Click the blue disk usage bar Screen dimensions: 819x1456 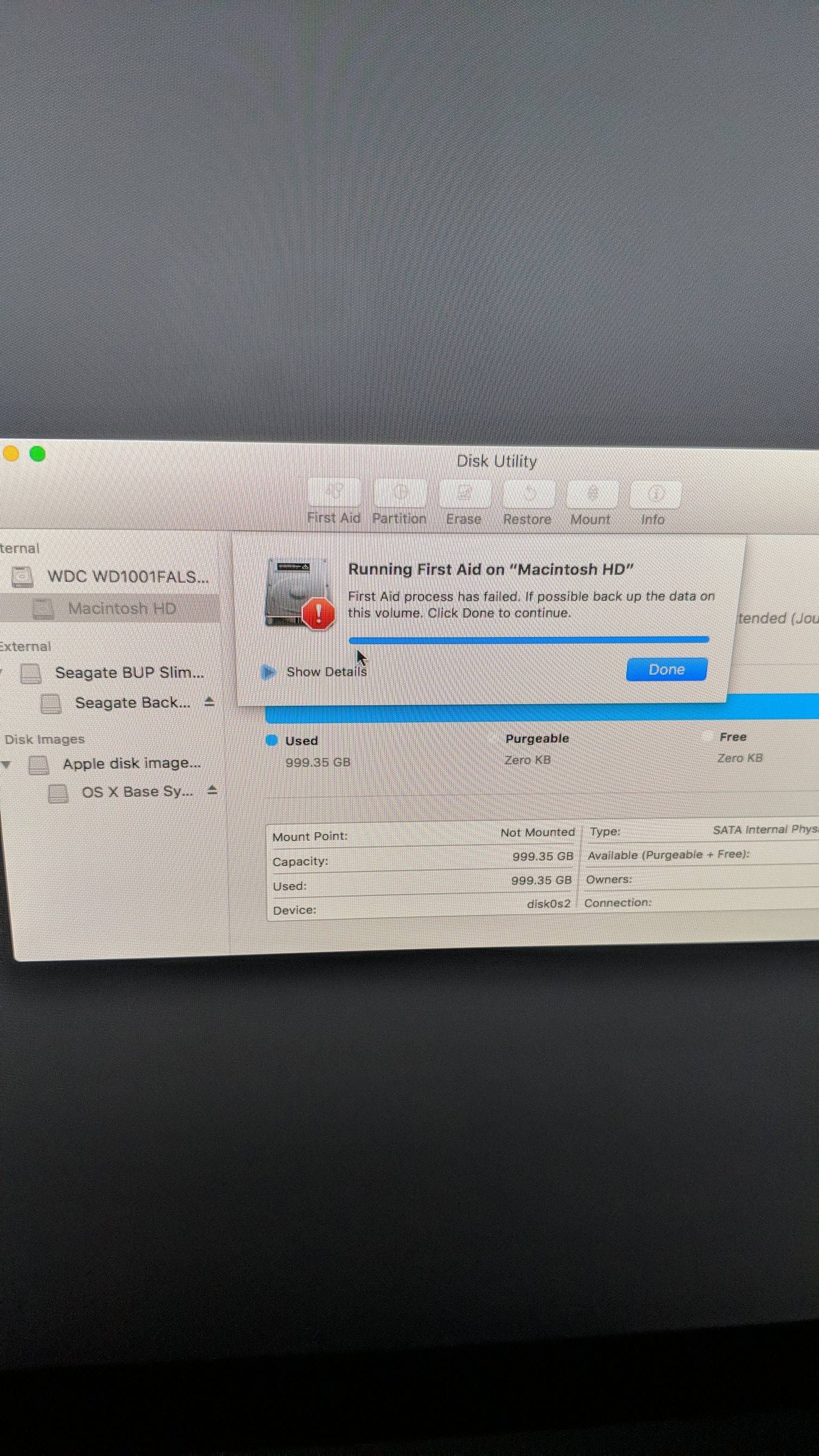(542, 710)
